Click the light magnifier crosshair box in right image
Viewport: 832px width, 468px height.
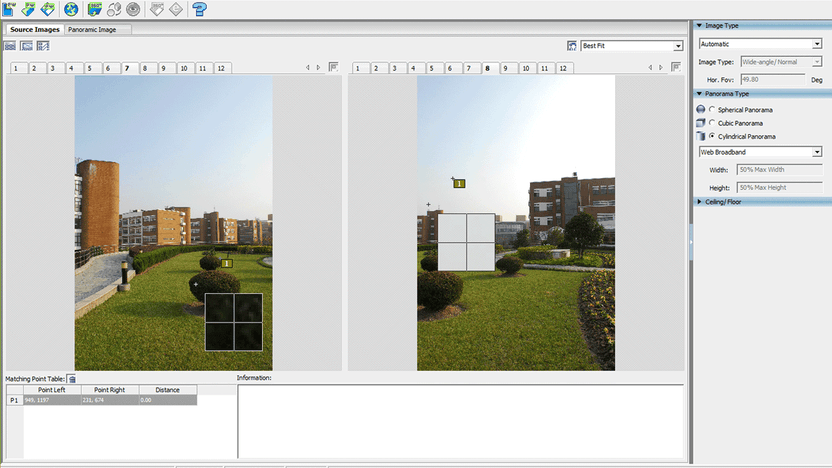pos(466,242)
